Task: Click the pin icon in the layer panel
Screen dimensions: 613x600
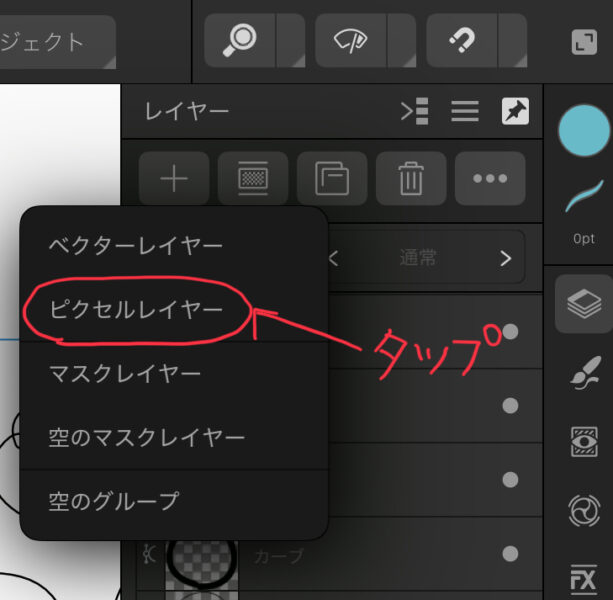Action: coord(515,111)
